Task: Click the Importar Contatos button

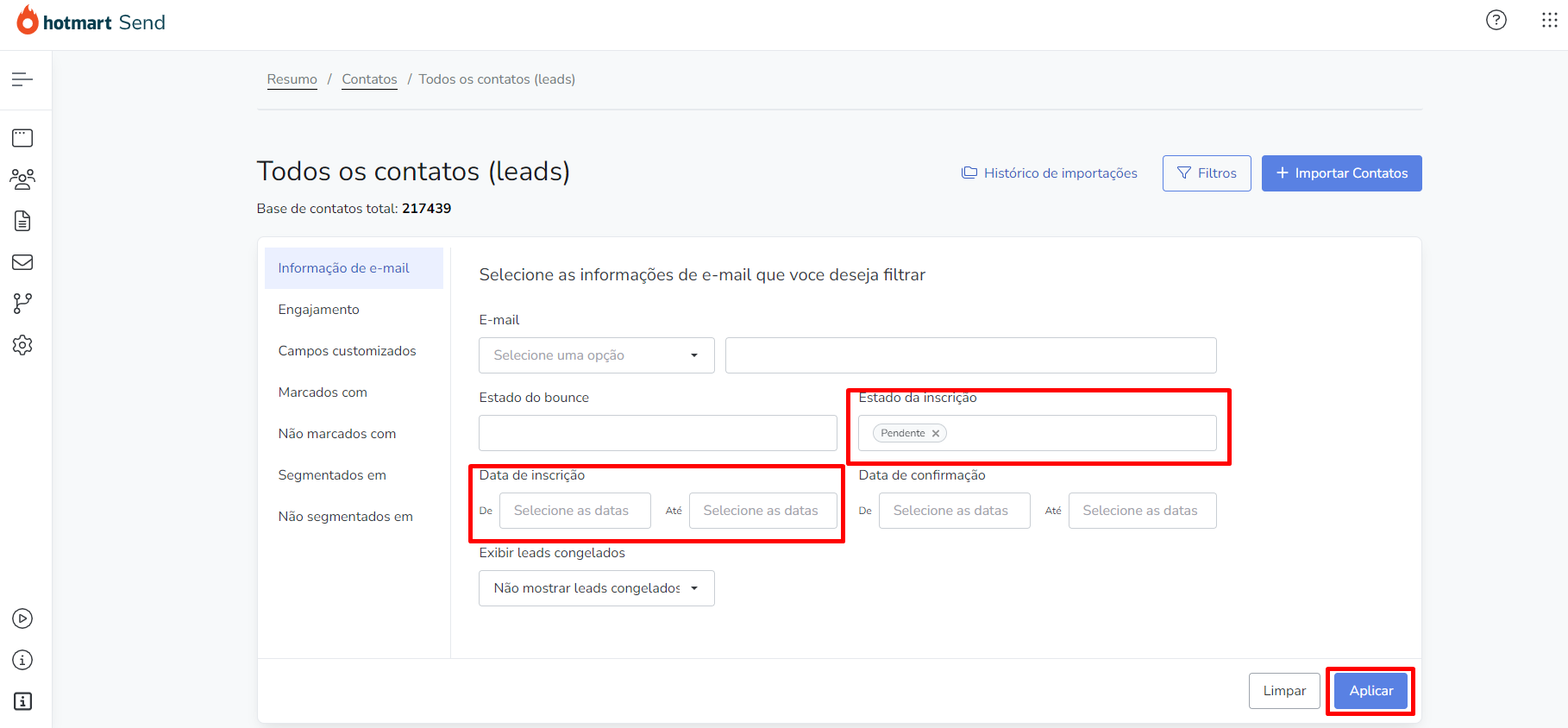Action: click(x=1341, y=173)
